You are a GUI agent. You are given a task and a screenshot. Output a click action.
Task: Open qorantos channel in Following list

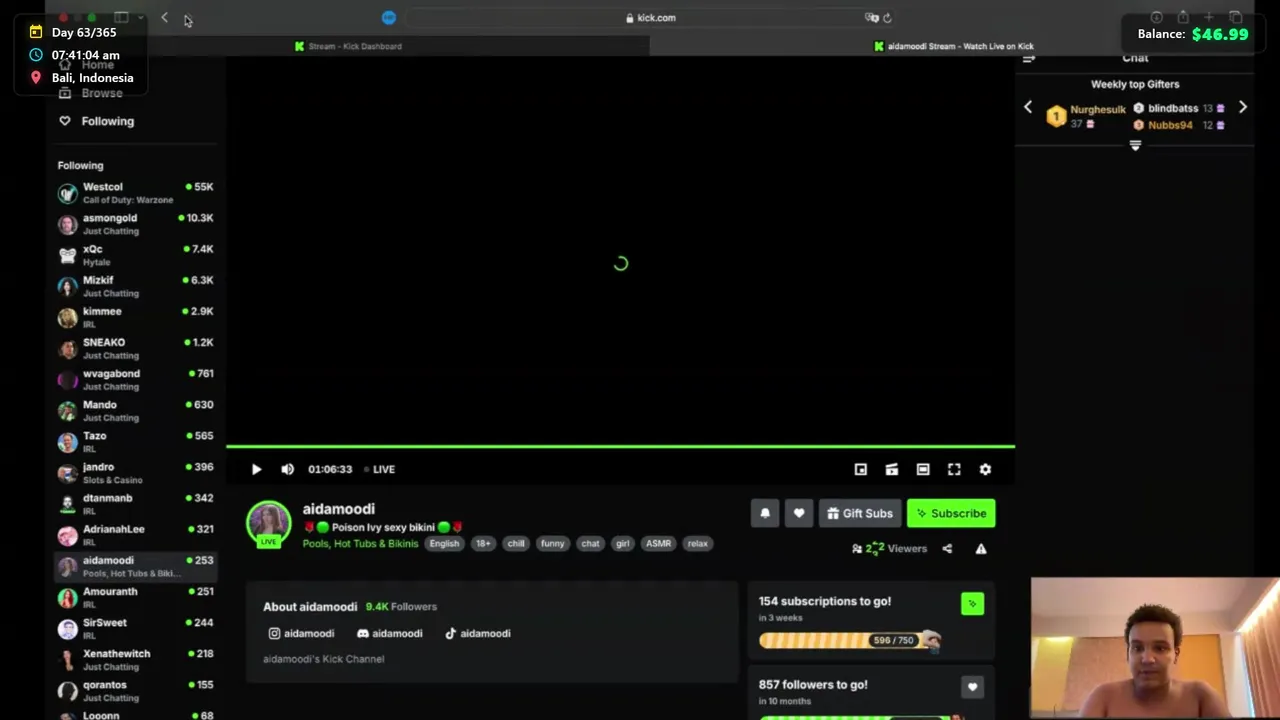(135, 690)
